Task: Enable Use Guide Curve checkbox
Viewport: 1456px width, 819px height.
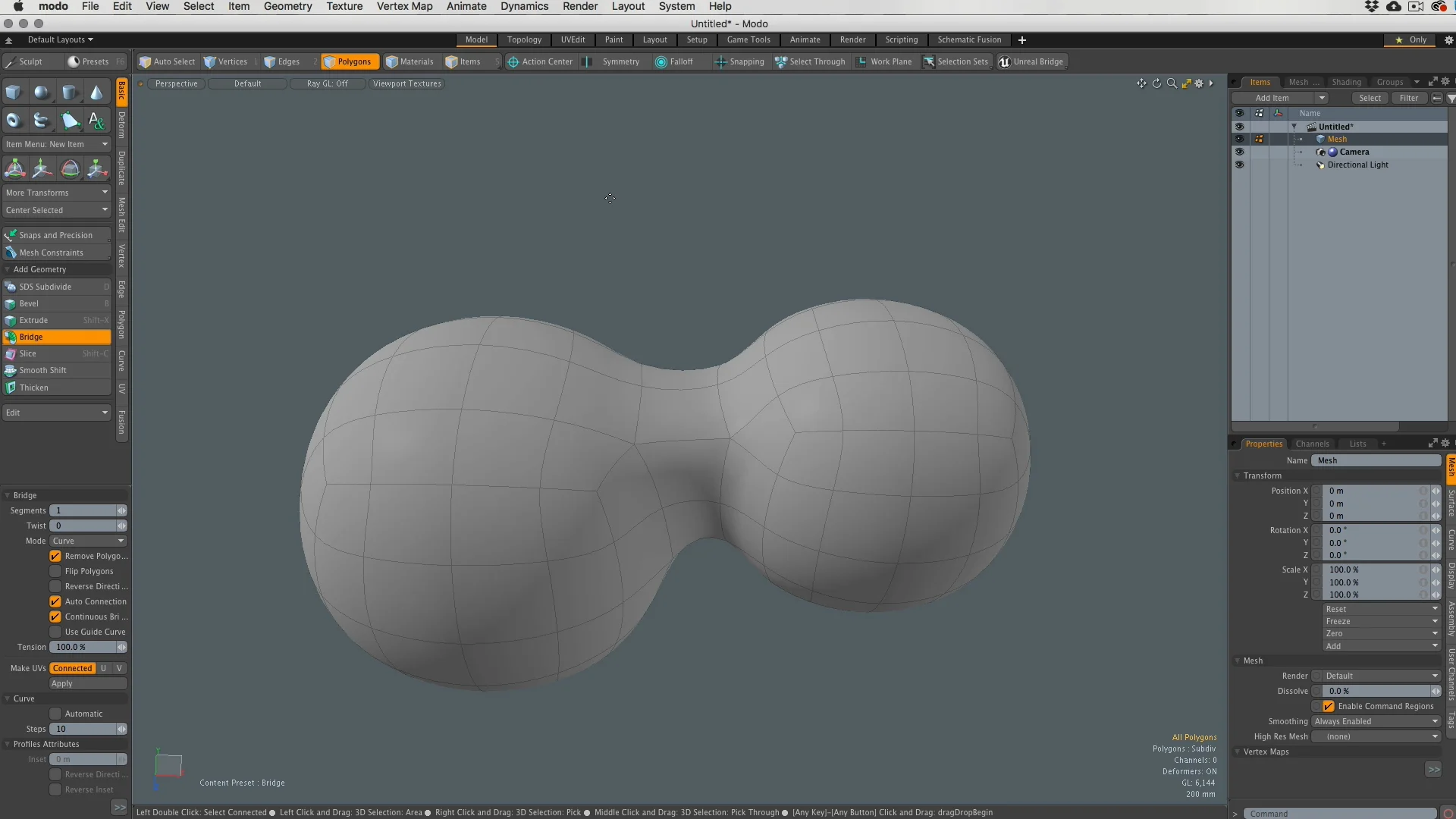Action: coord(55,632)
